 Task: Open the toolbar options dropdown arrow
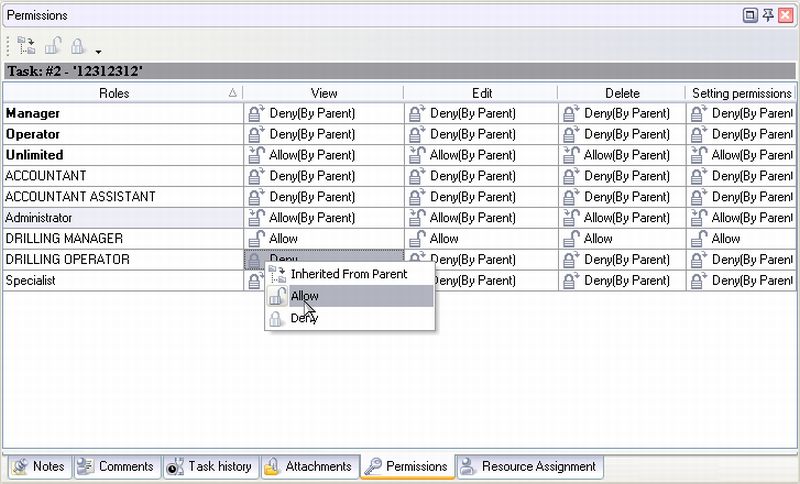[98, 50]
